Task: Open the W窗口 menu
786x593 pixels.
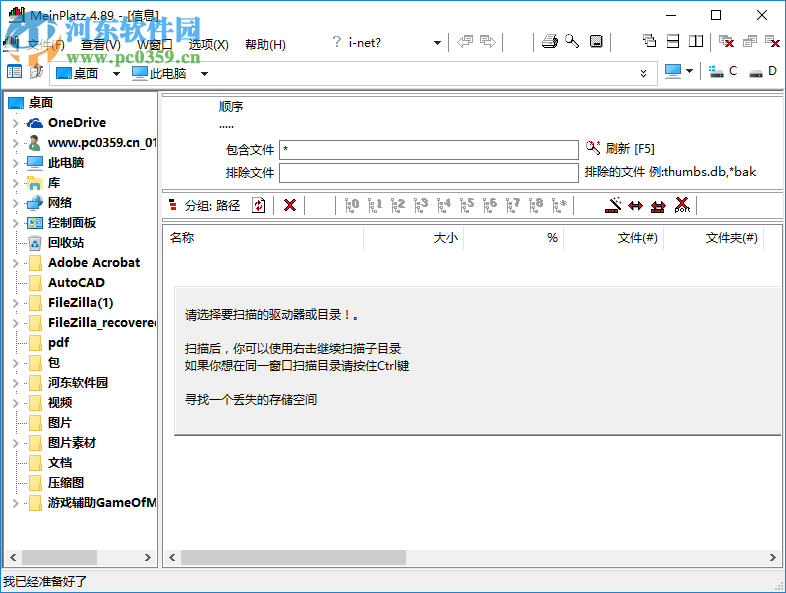Action: click(154, 45)
